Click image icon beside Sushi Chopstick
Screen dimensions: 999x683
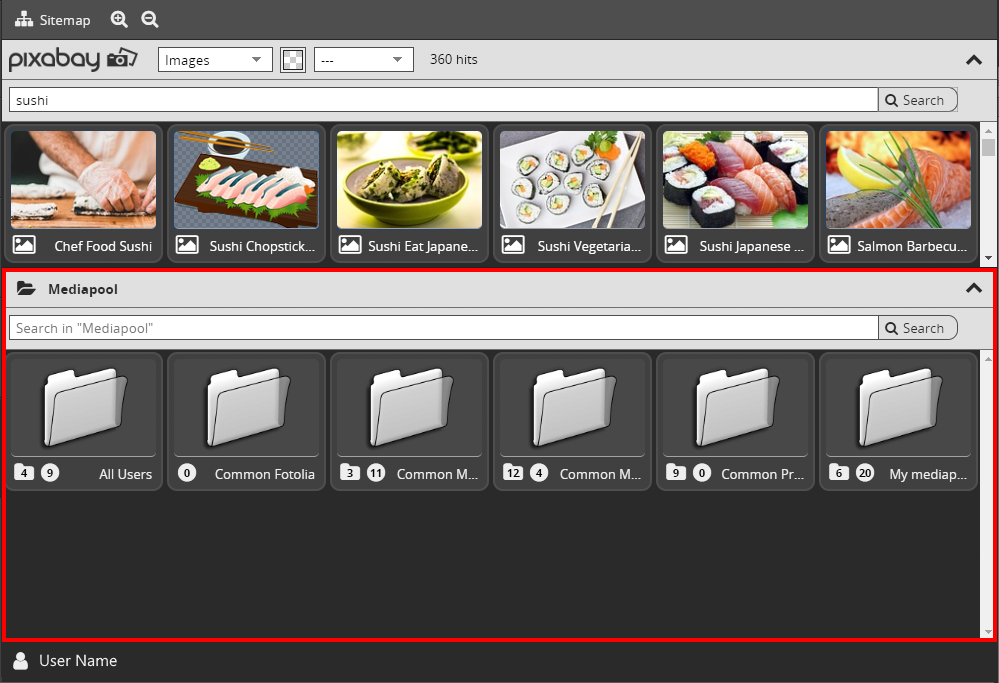click(x=187, y=245)
